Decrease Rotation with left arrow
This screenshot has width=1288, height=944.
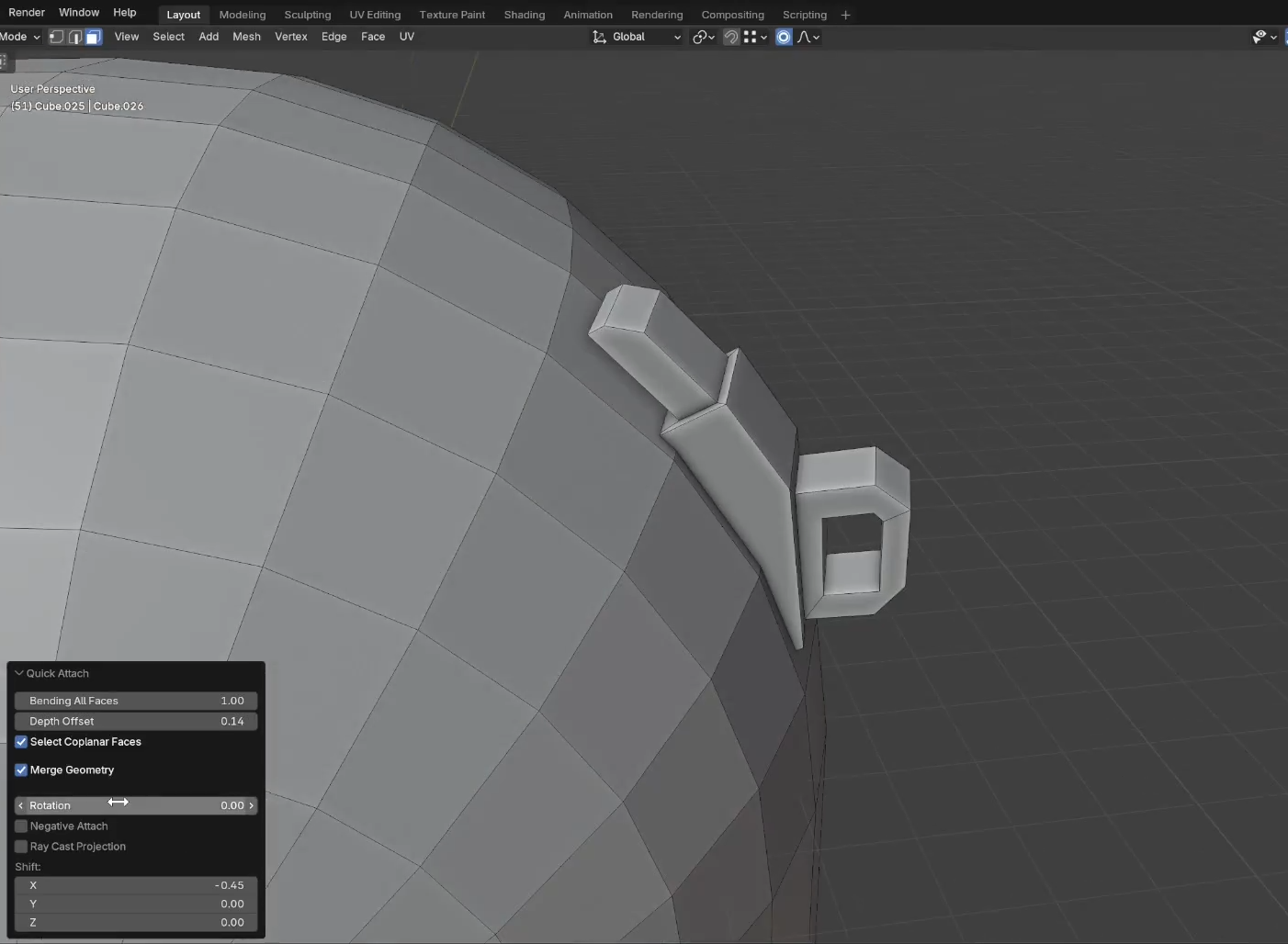click(20, 805)
